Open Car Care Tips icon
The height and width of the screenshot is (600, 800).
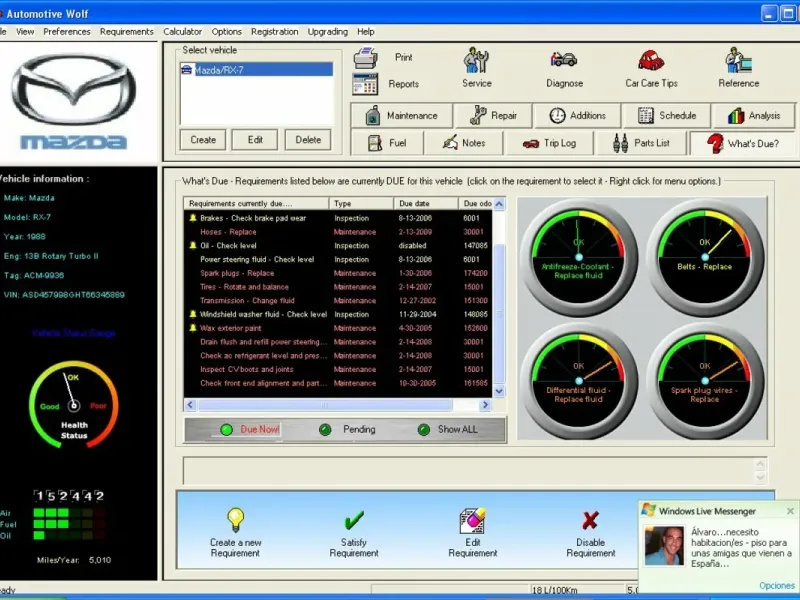651,61
